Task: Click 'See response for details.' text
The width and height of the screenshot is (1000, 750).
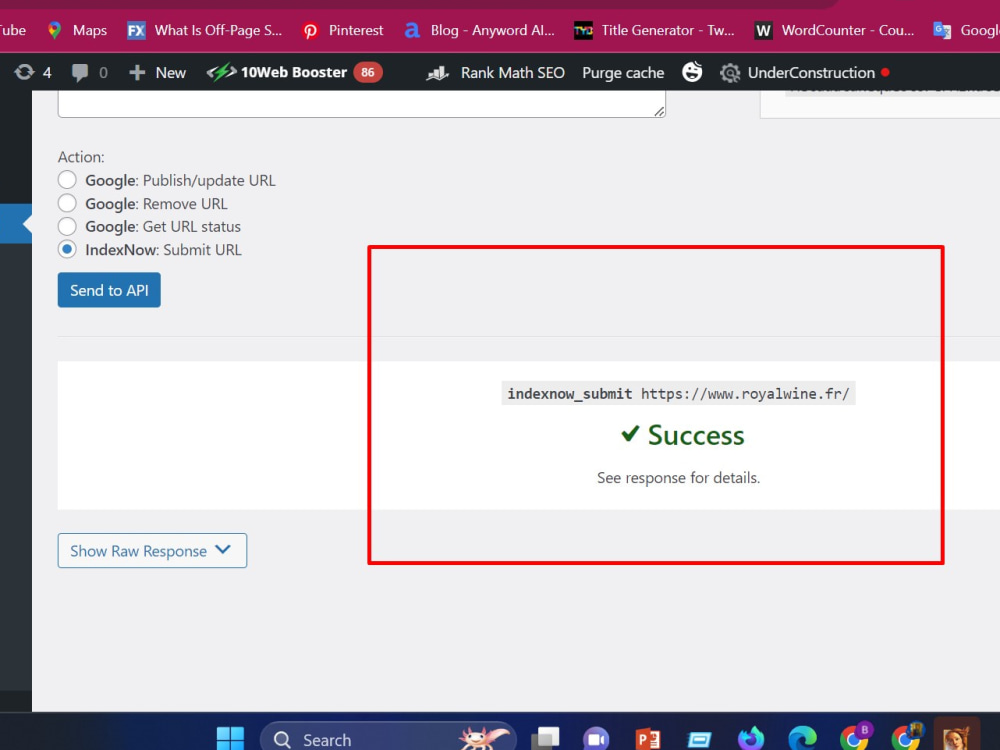Action: coord(679,478)
